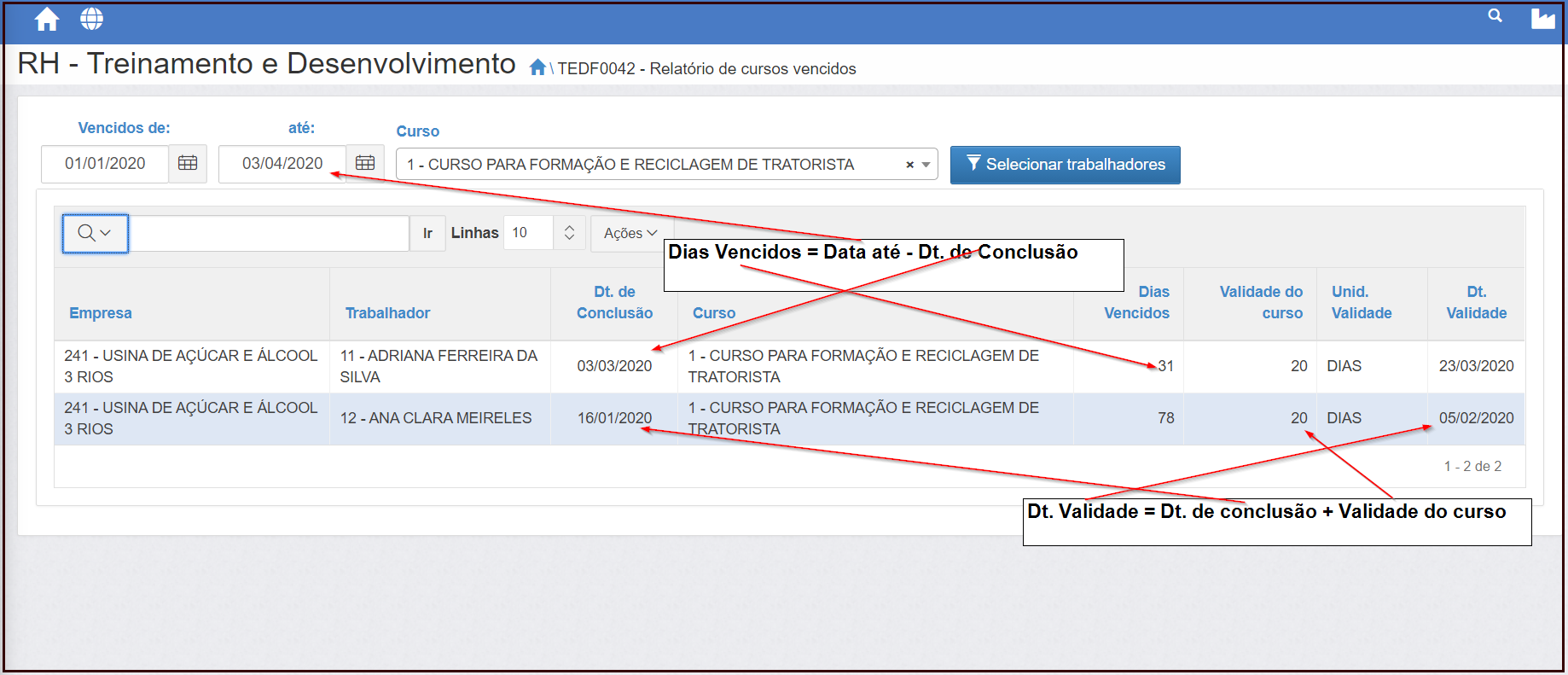Screen dimensions: 1568x675
Task: Click validity date 23/03/2020
Action: (1476, 366)
